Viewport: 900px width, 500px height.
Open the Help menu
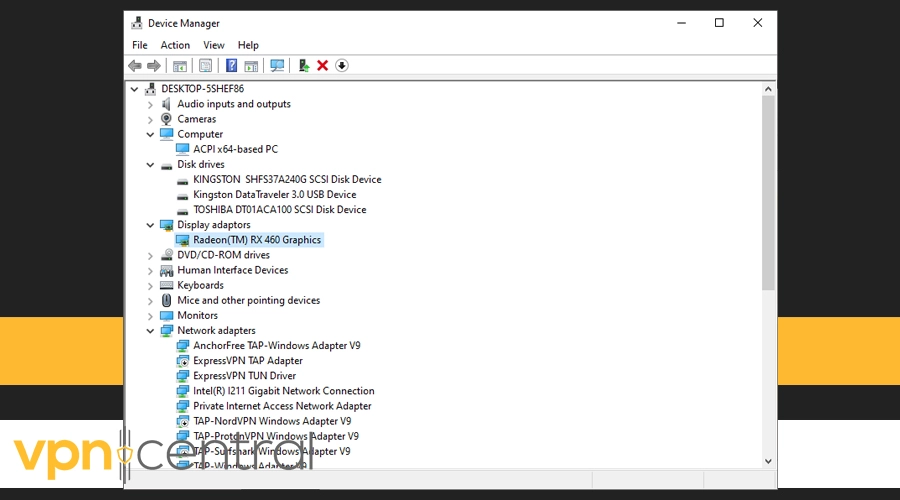point(248,45)
